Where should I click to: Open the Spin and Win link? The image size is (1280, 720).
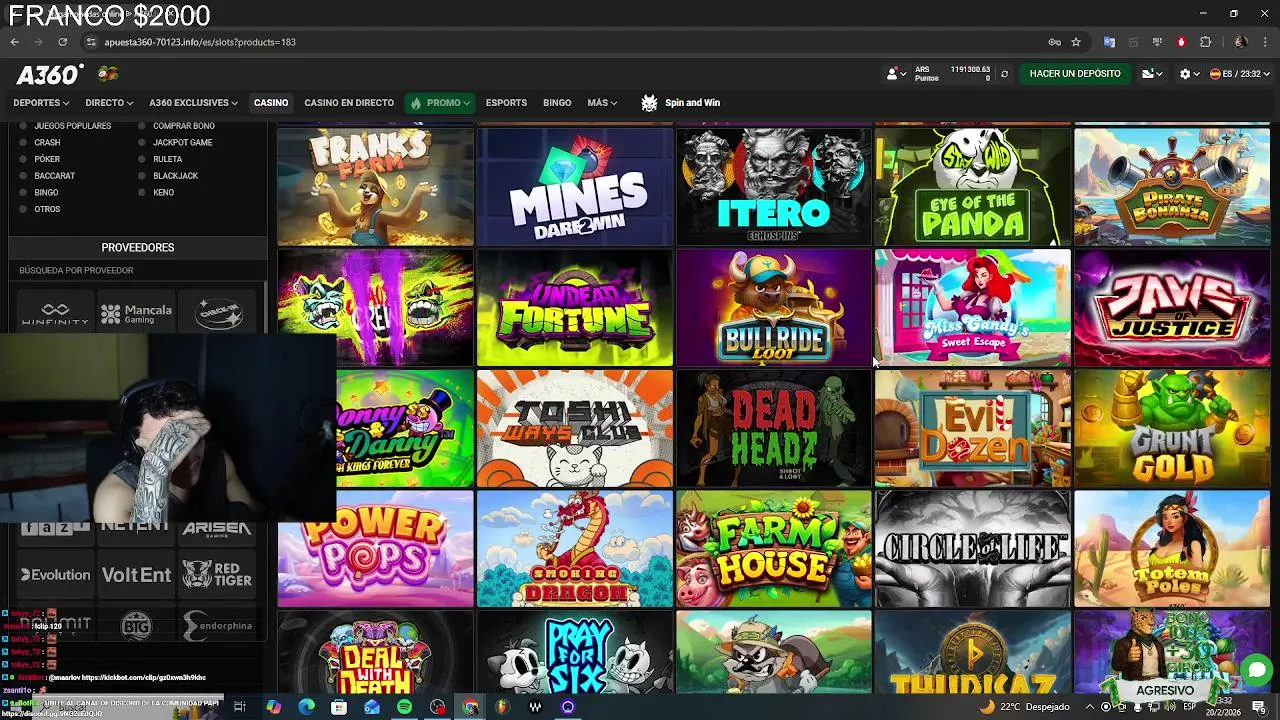[692, 103]
